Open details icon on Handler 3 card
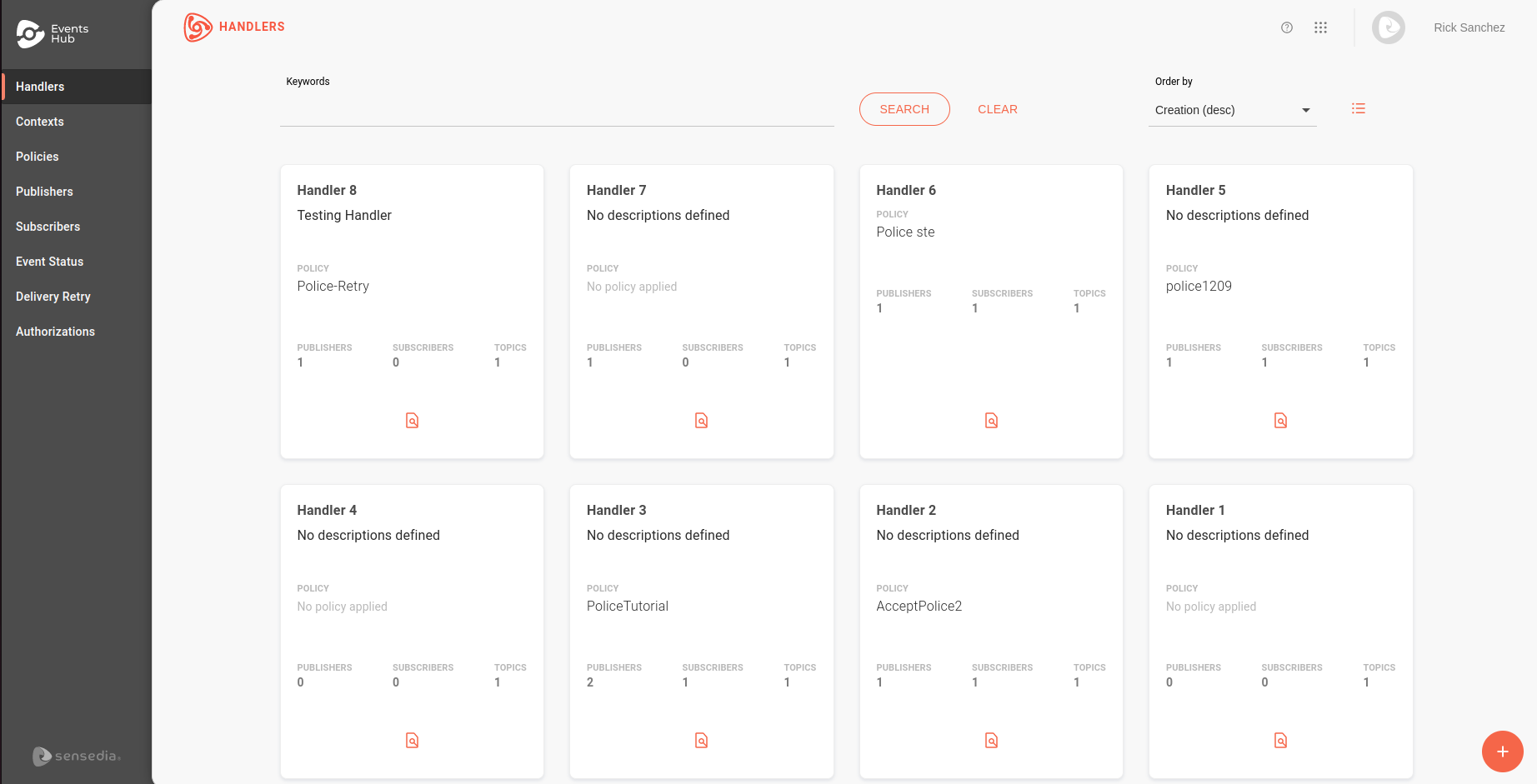 pos(701,740)
